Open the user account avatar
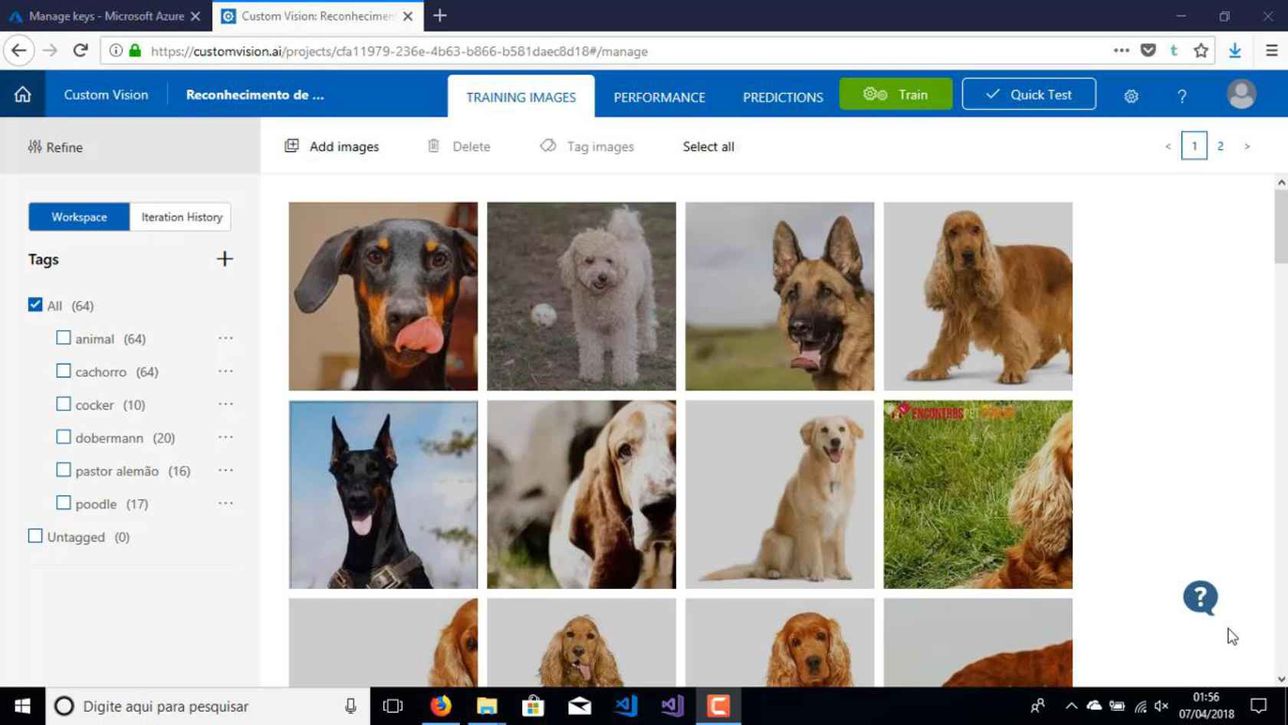Viewport: 1288px width, 725px height. tap(1241, 94)
